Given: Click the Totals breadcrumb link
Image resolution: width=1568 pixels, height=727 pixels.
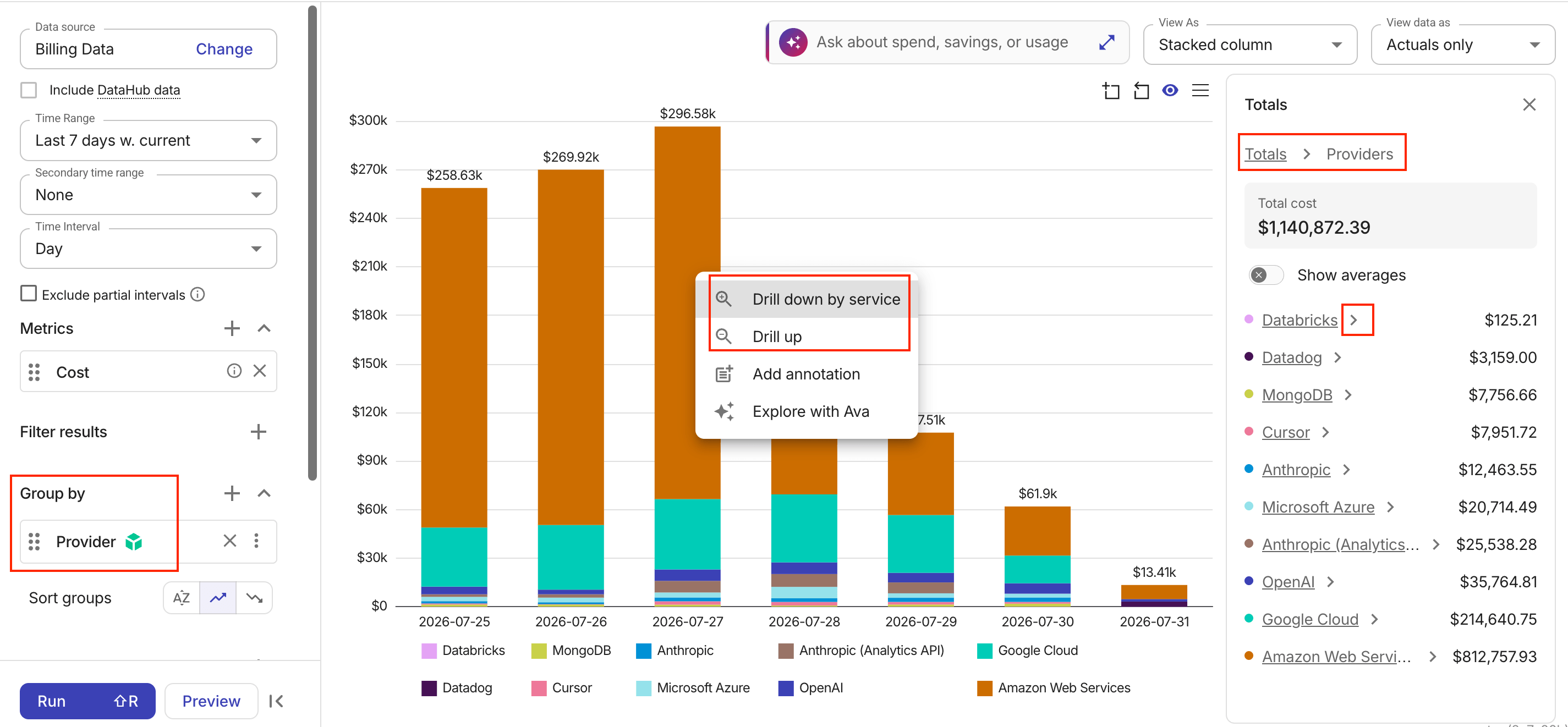Looking at the screenshot, I should tap(1265, 154).
